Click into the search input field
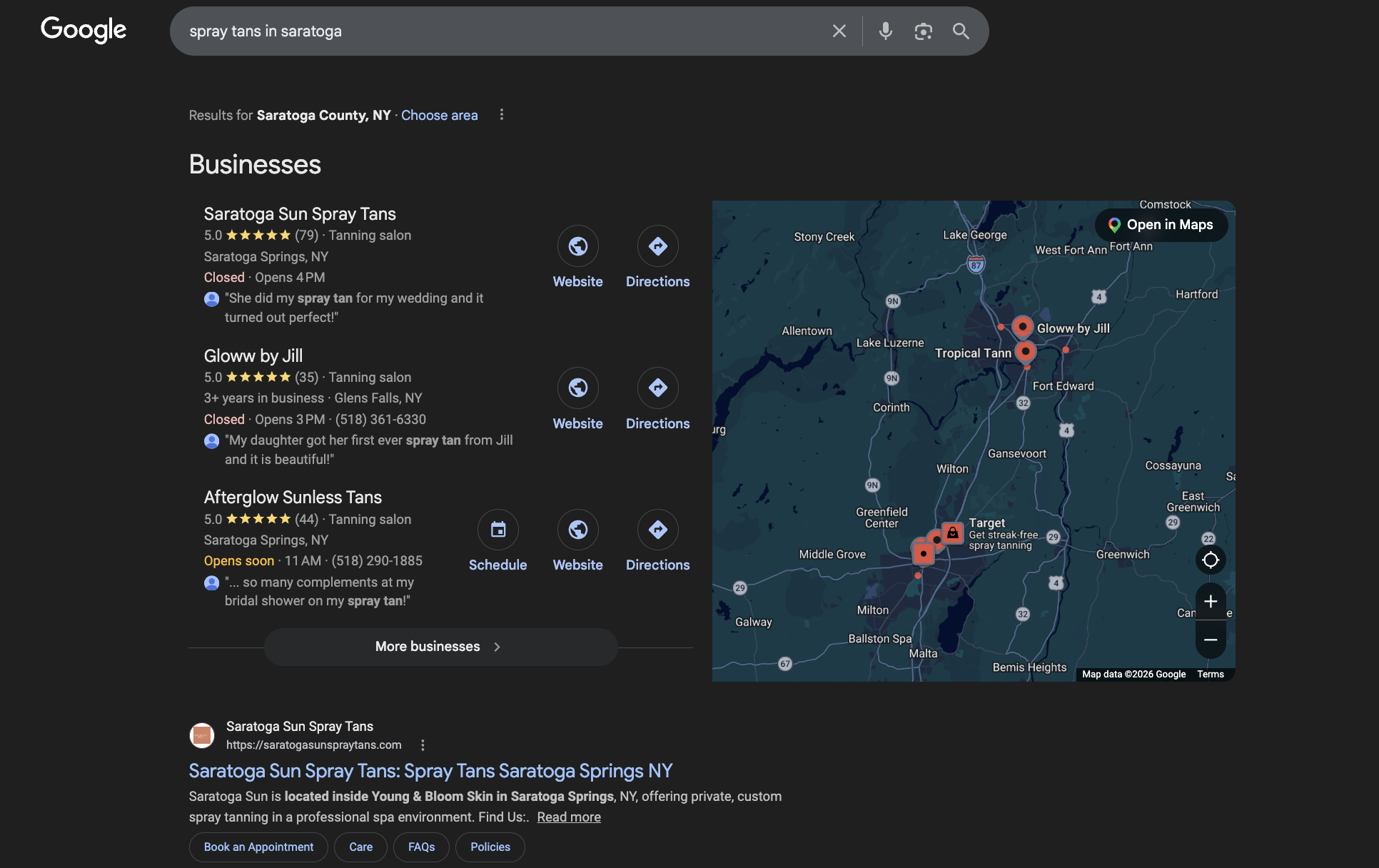Viewport: 1379px width, 868px height. [500, 31]
